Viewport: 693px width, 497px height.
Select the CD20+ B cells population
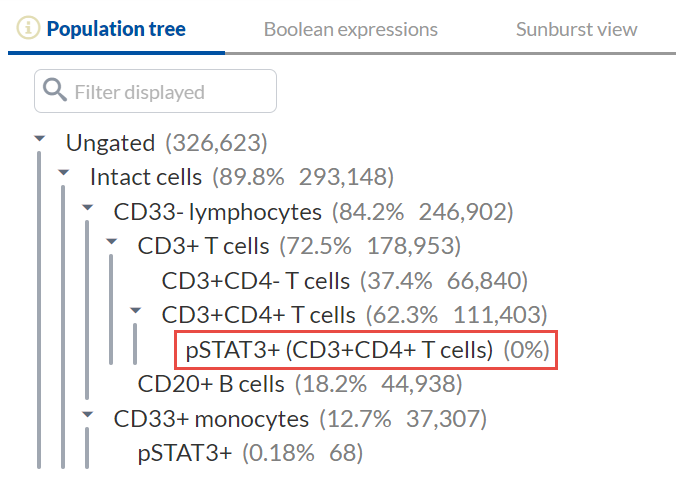pyautogui.click(x=211, y=384)
